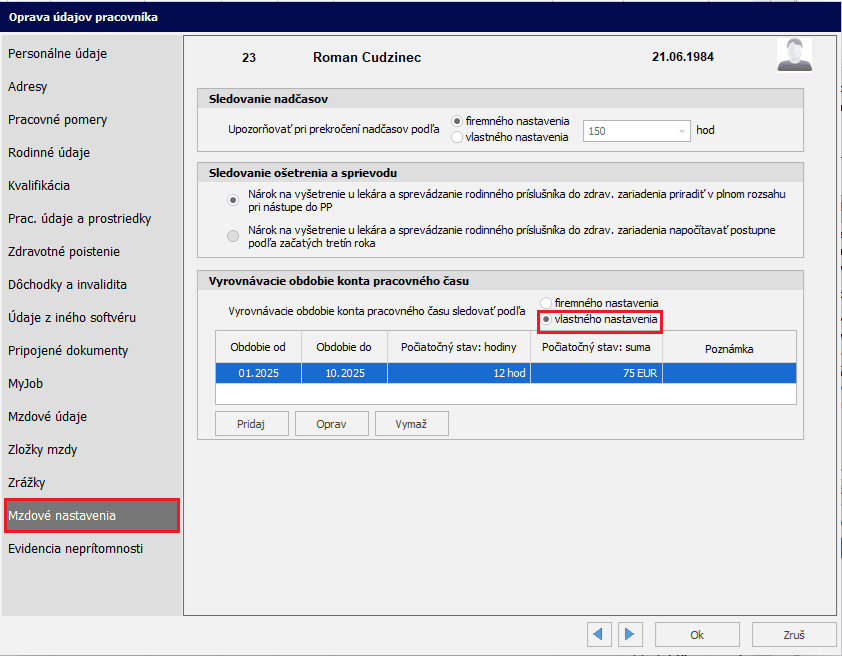Click the 'Pridaj' button
This screenshot has height=656, width=842.
pyautogui.click(x=252, y=424)
